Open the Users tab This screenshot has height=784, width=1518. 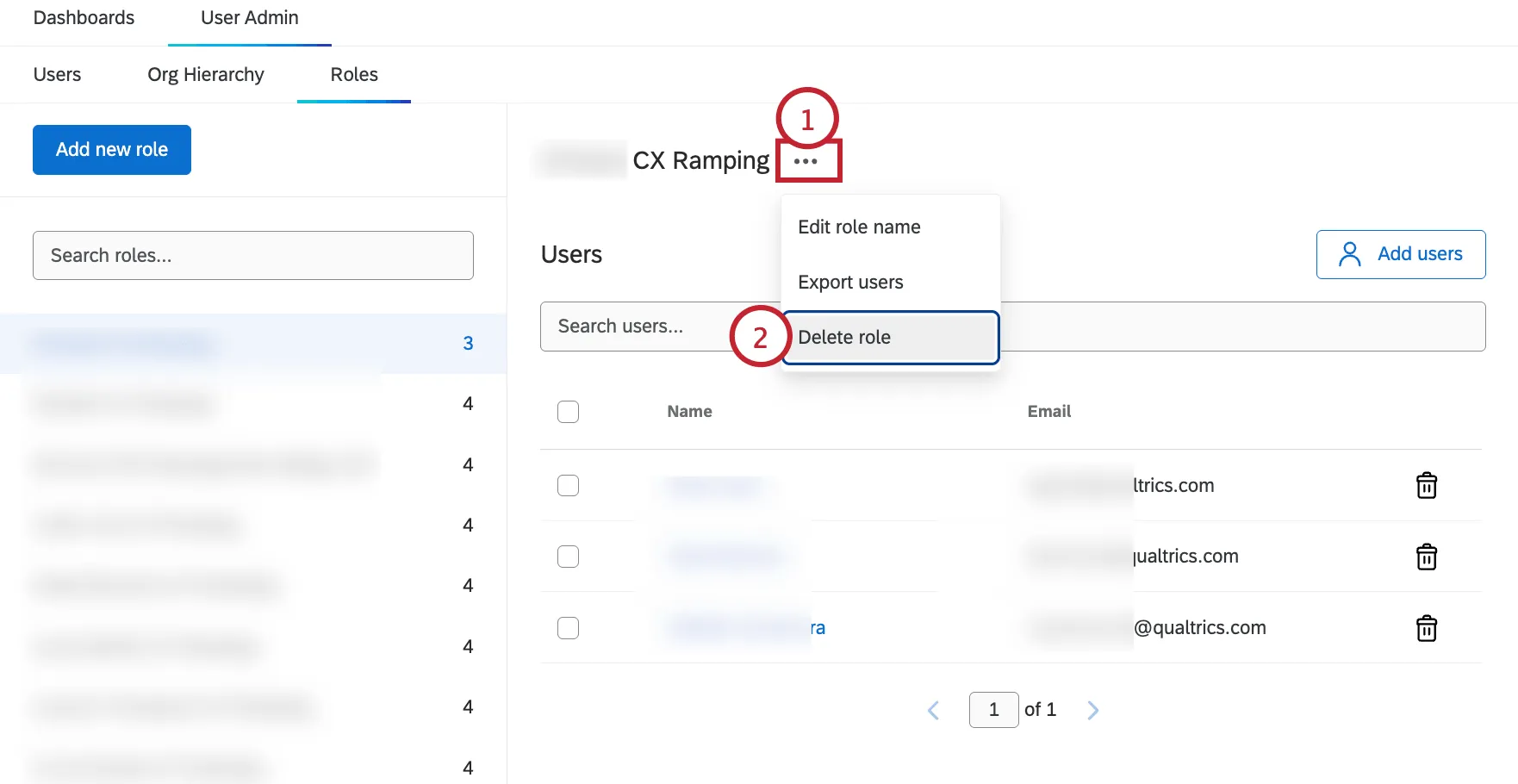[57, 74]
